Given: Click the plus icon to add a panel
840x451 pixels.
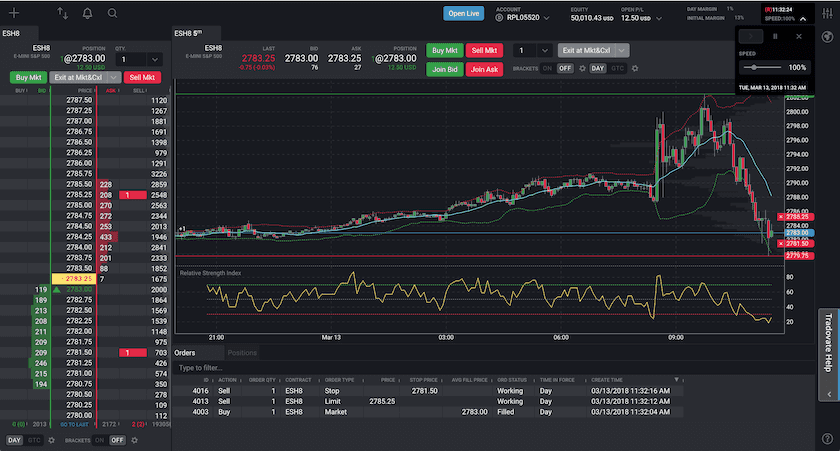Looking at the screenshot, I should (x=13, y=14).
